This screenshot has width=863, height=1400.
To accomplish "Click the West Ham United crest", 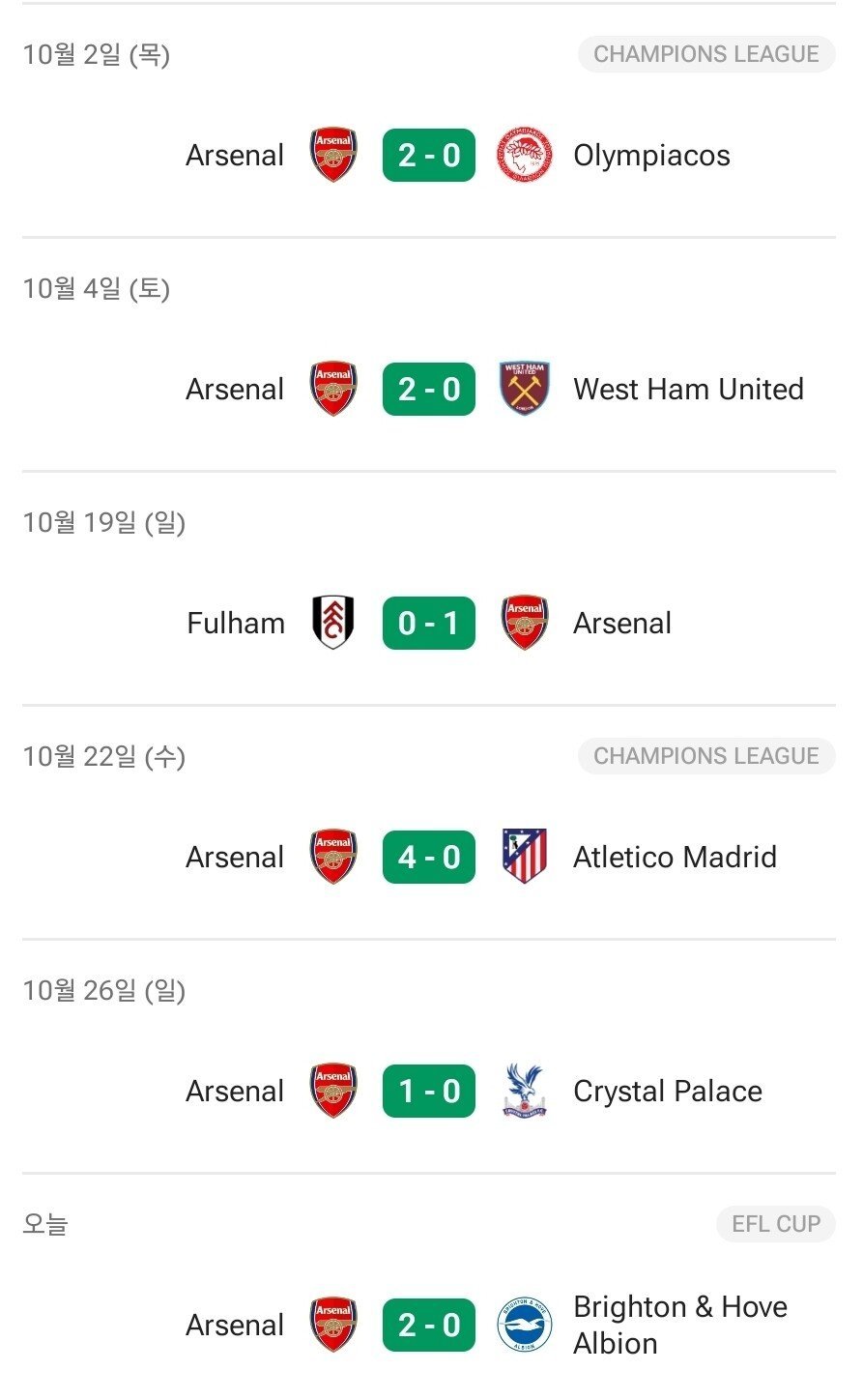I will [x=525, y=389].
